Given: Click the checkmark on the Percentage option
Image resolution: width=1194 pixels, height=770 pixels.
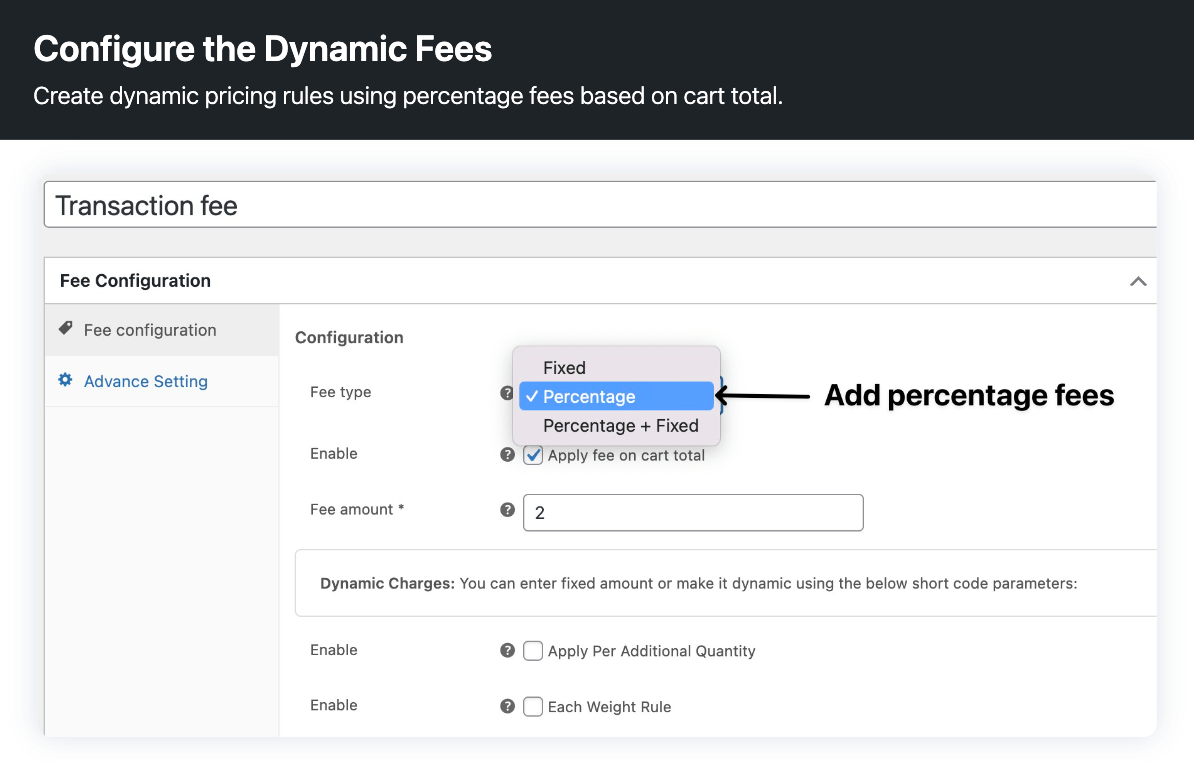Looking at the screenshot, I should pyautogui.click(x=533, y=396).
